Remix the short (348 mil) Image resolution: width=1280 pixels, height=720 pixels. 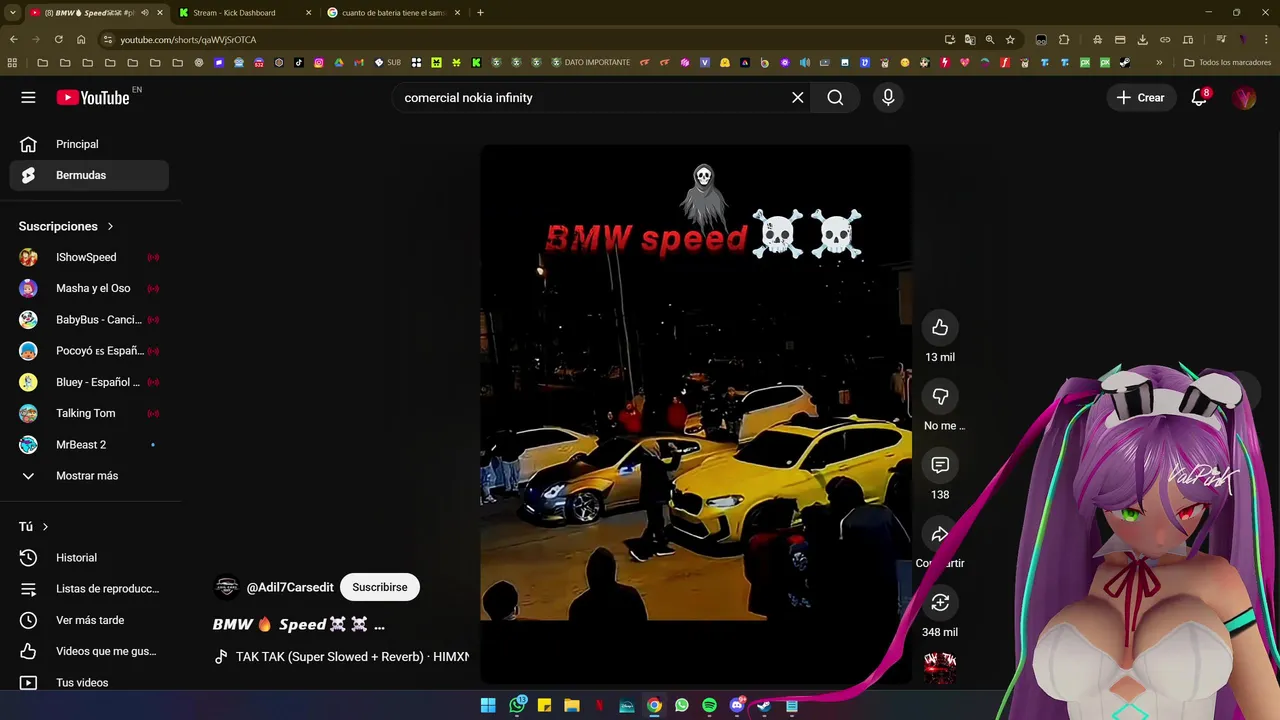pos(940,602)
